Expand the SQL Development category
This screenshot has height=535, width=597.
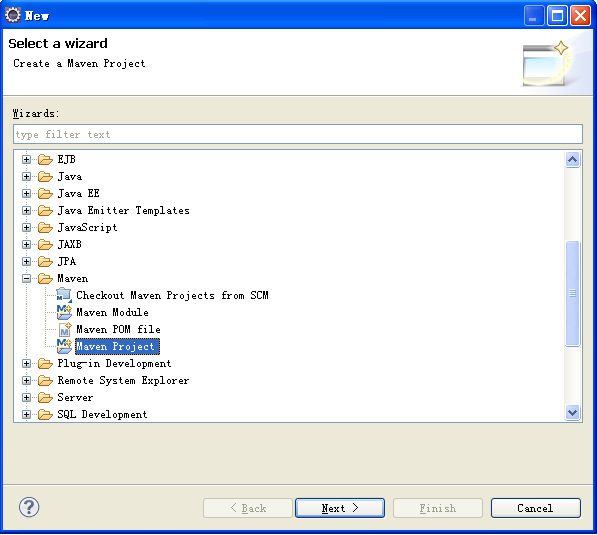[26, 414]
